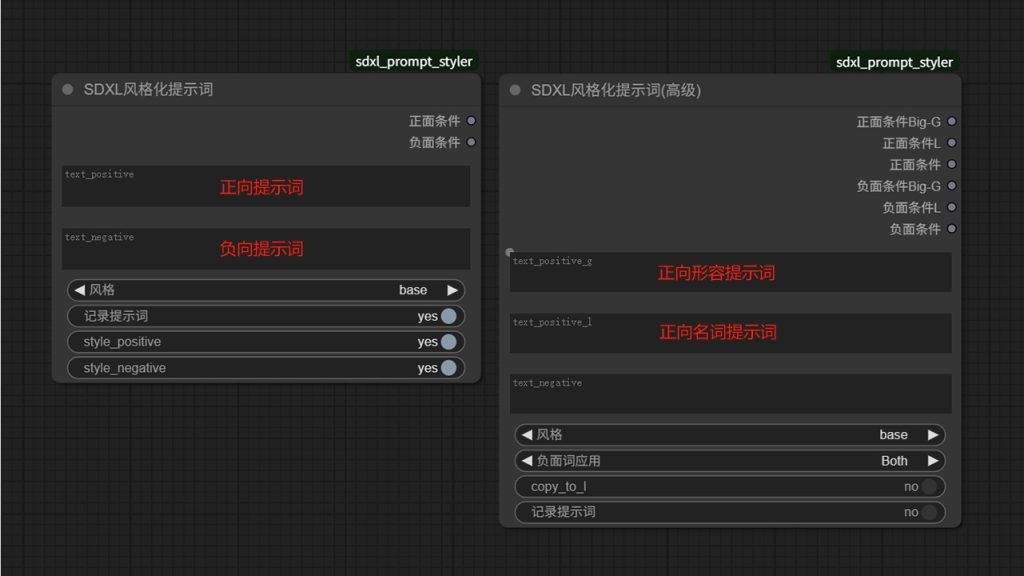
Task: Click the text_negative field on left node
Action: 266,249
